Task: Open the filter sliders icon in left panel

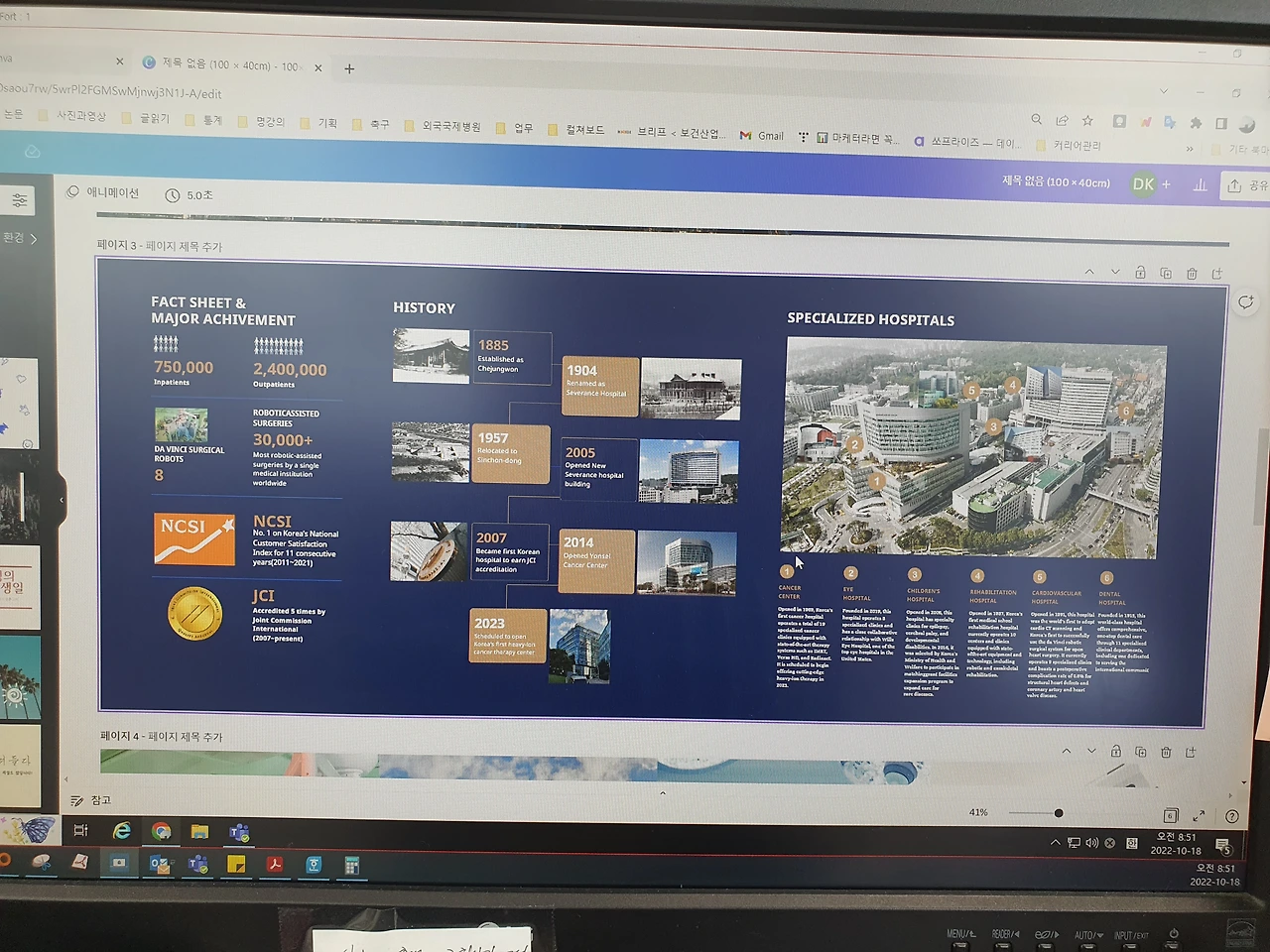Action: coord(19,201)
